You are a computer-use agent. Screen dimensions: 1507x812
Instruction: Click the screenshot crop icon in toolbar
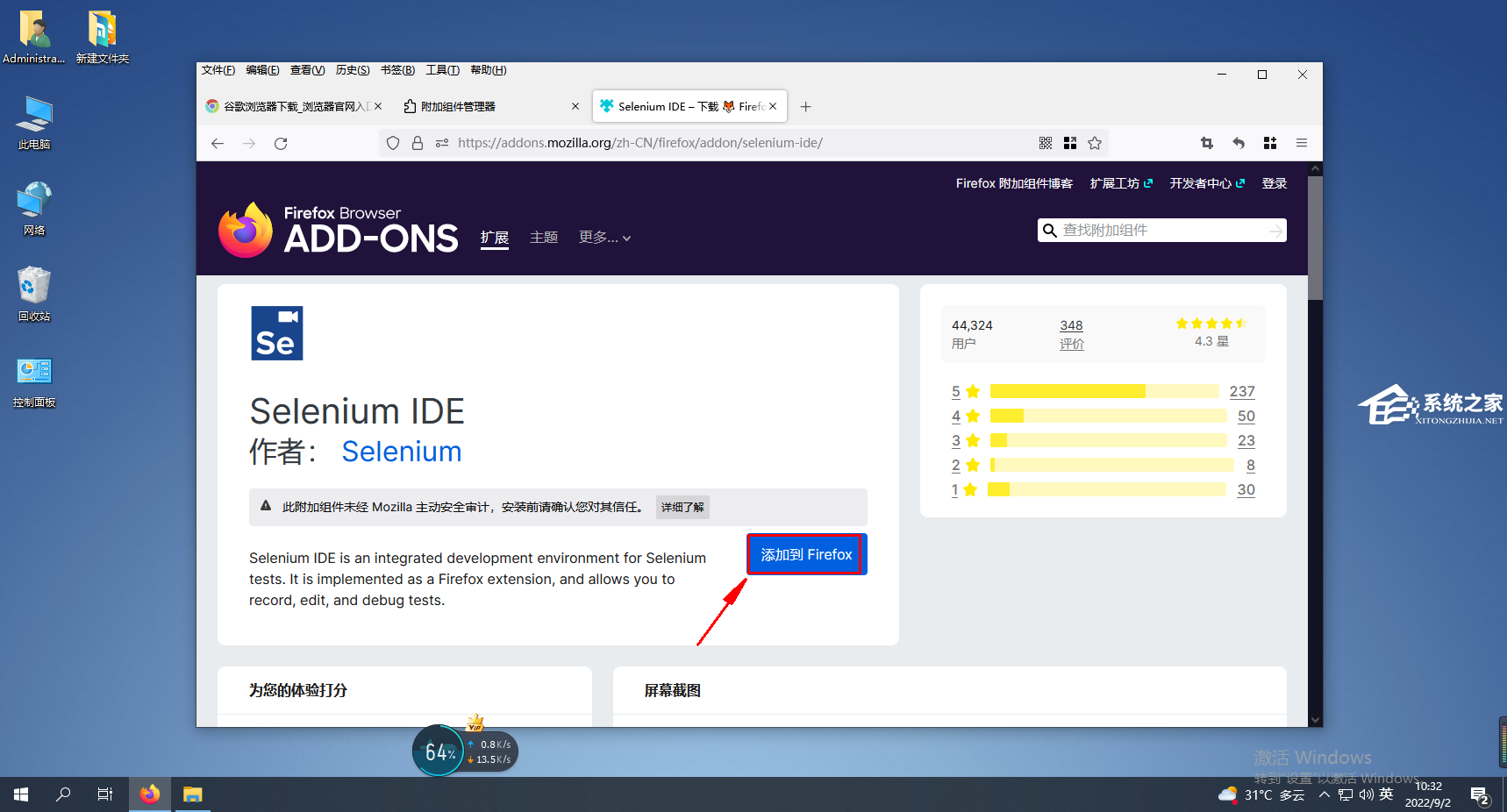pyautogui.click(x=1207, y=143)
